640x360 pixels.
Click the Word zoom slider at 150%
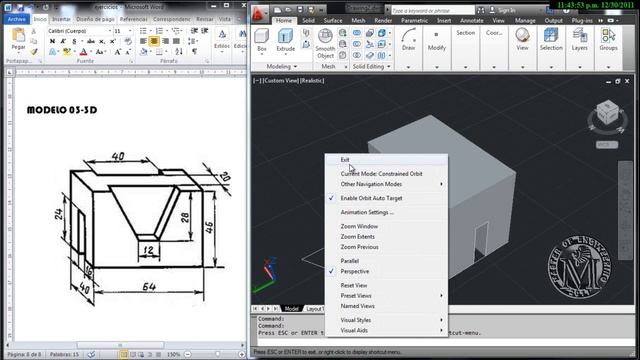pyautogui.click(x=217, y=354)
